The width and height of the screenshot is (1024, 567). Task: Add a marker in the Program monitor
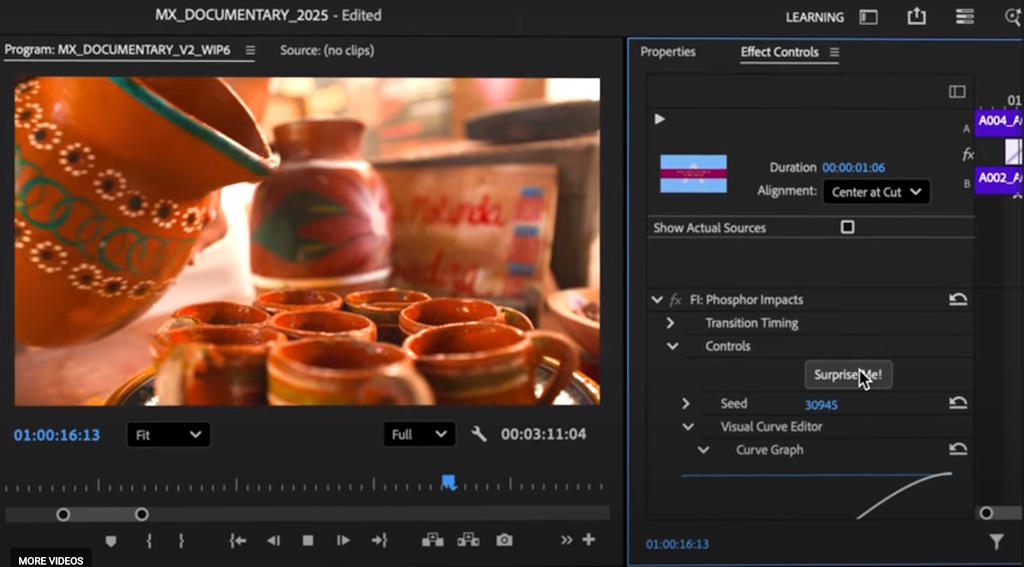tap(111, 540)
